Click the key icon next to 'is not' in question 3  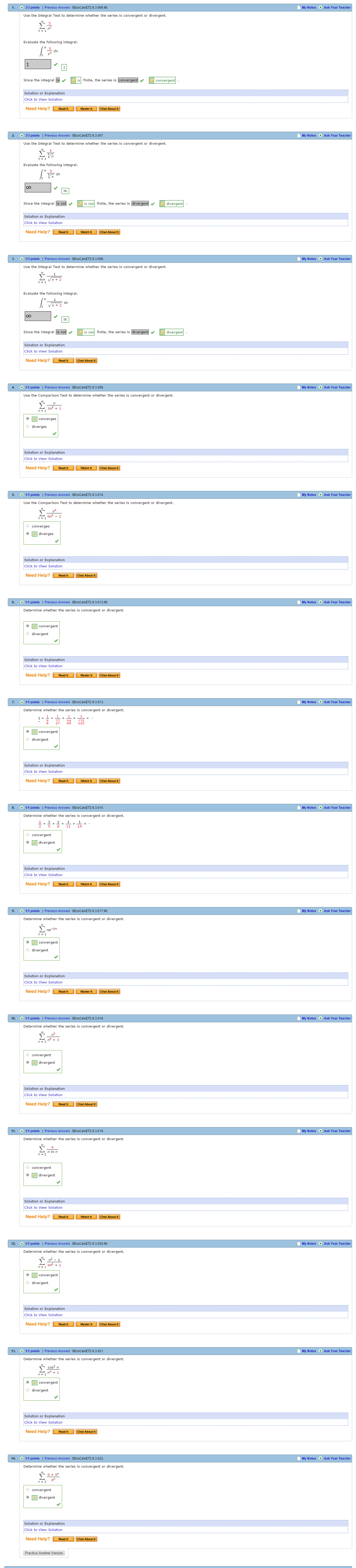(80, 332)
